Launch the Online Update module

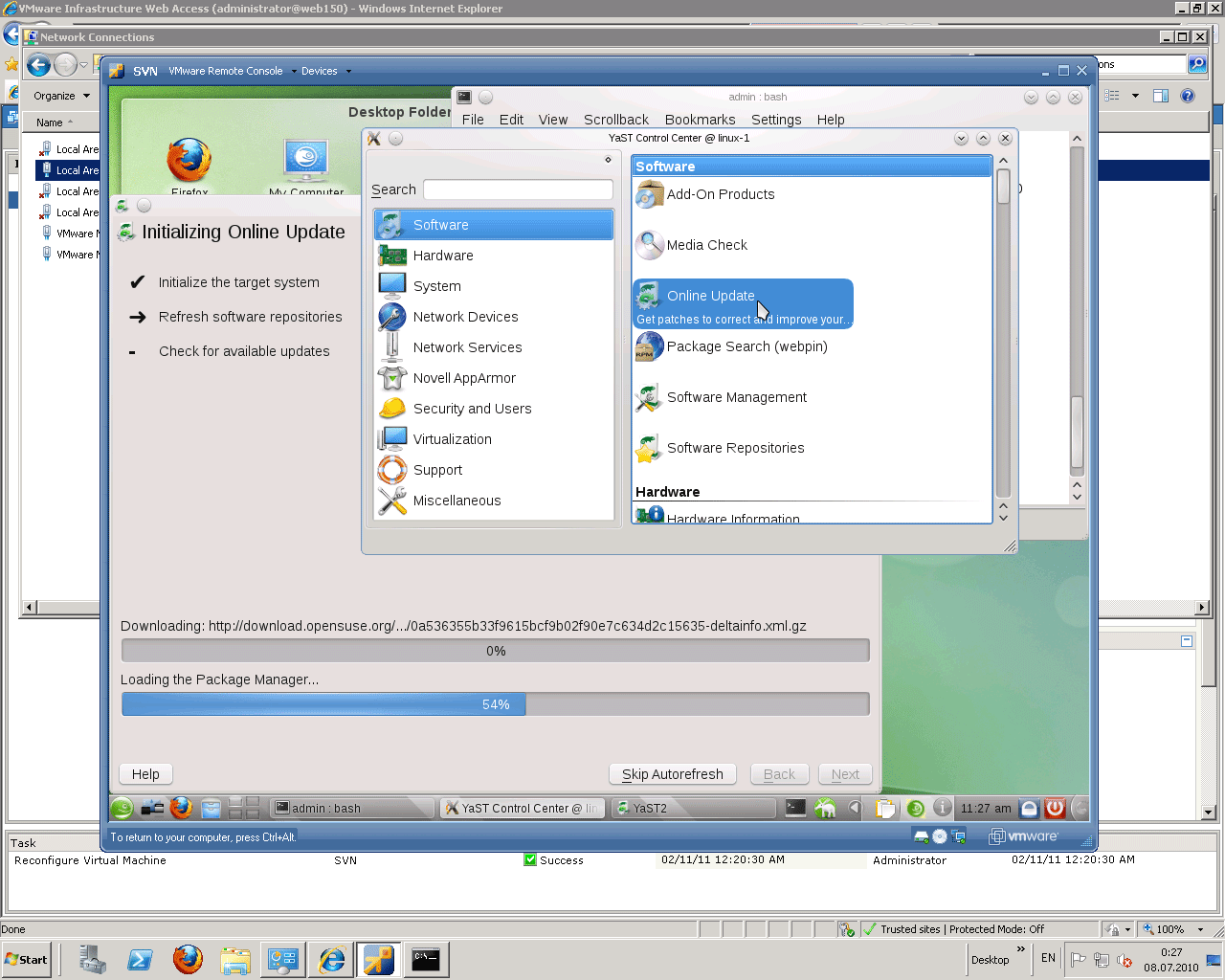743,304
